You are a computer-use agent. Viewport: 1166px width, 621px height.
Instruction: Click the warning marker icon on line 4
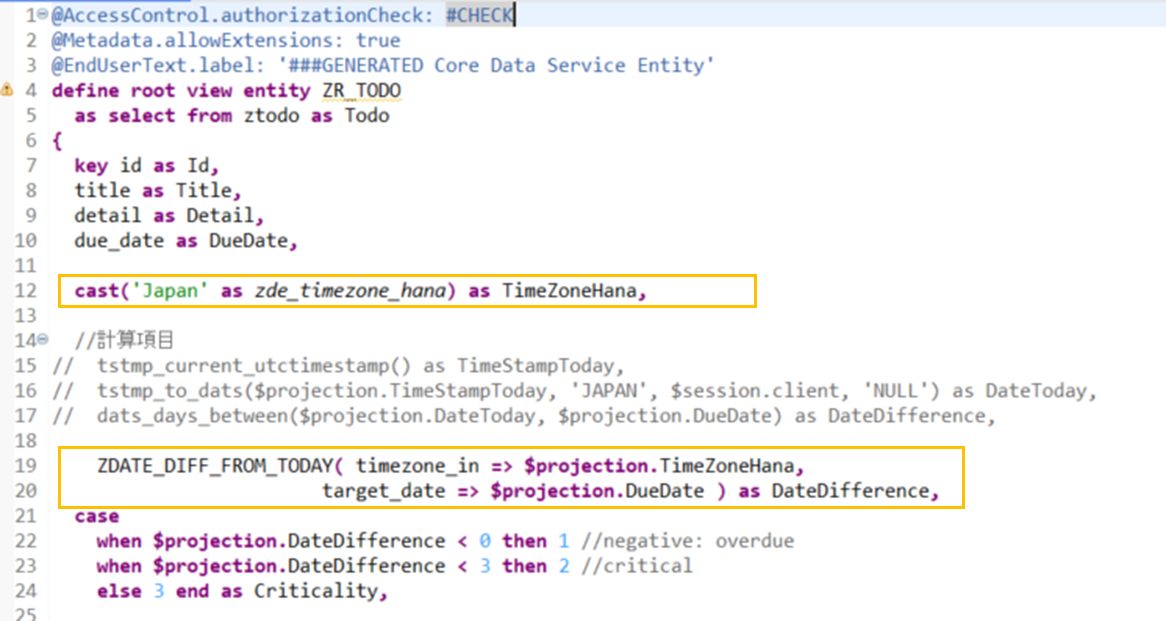(x=7, y=90)
